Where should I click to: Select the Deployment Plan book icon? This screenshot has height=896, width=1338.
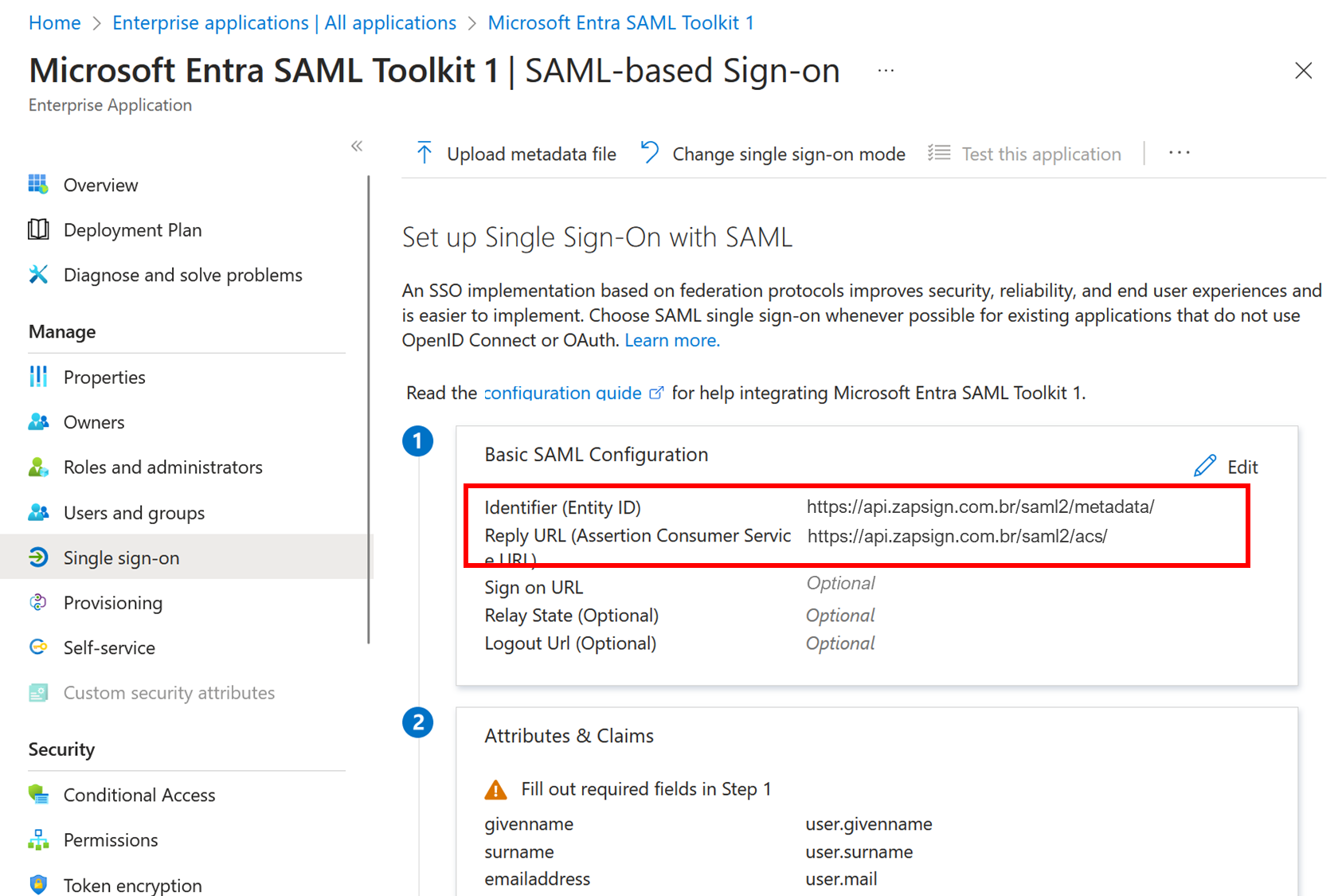(x=37, y=229)
